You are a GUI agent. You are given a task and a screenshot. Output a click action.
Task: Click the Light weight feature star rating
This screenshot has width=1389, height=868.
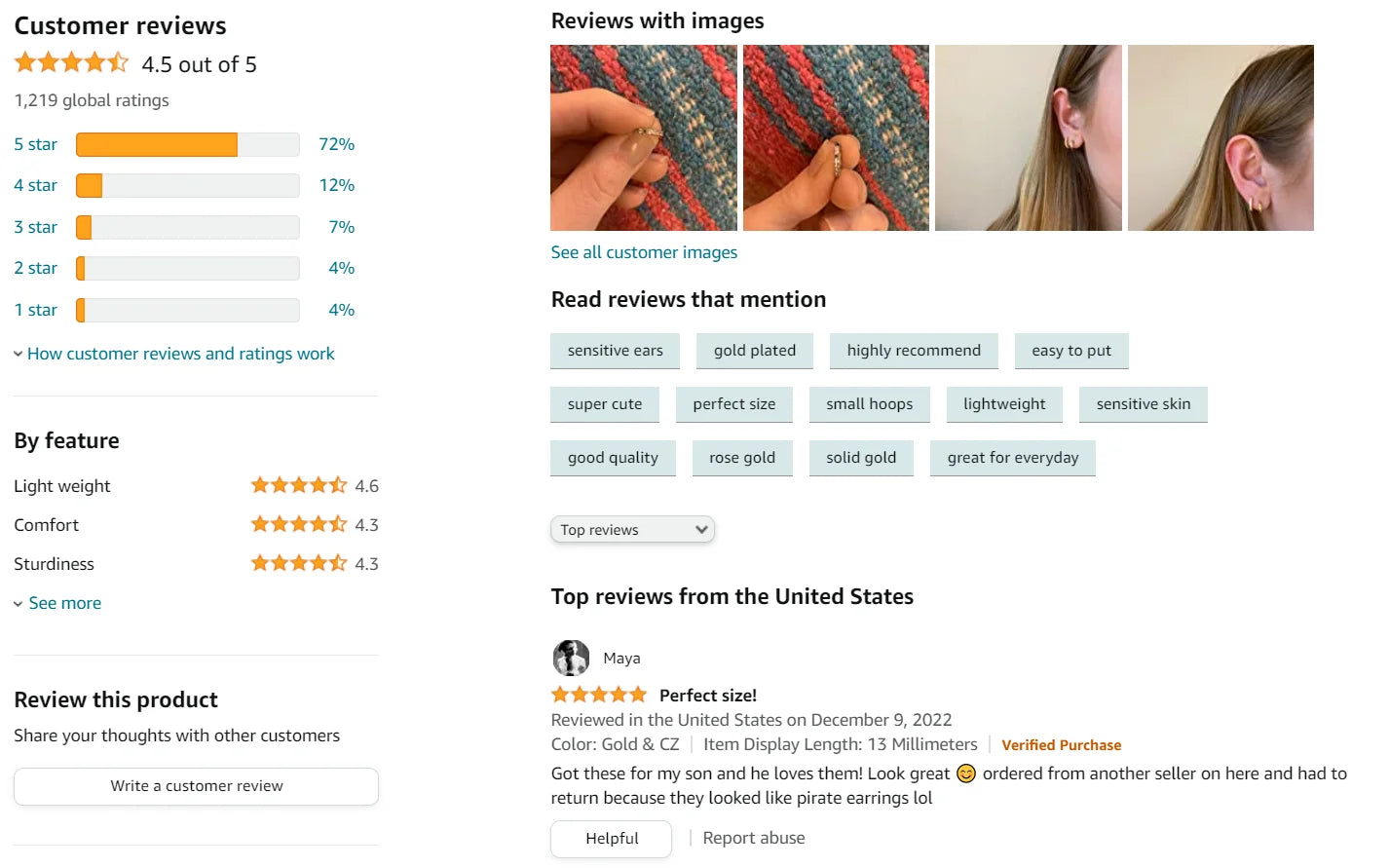click(298, 485)
